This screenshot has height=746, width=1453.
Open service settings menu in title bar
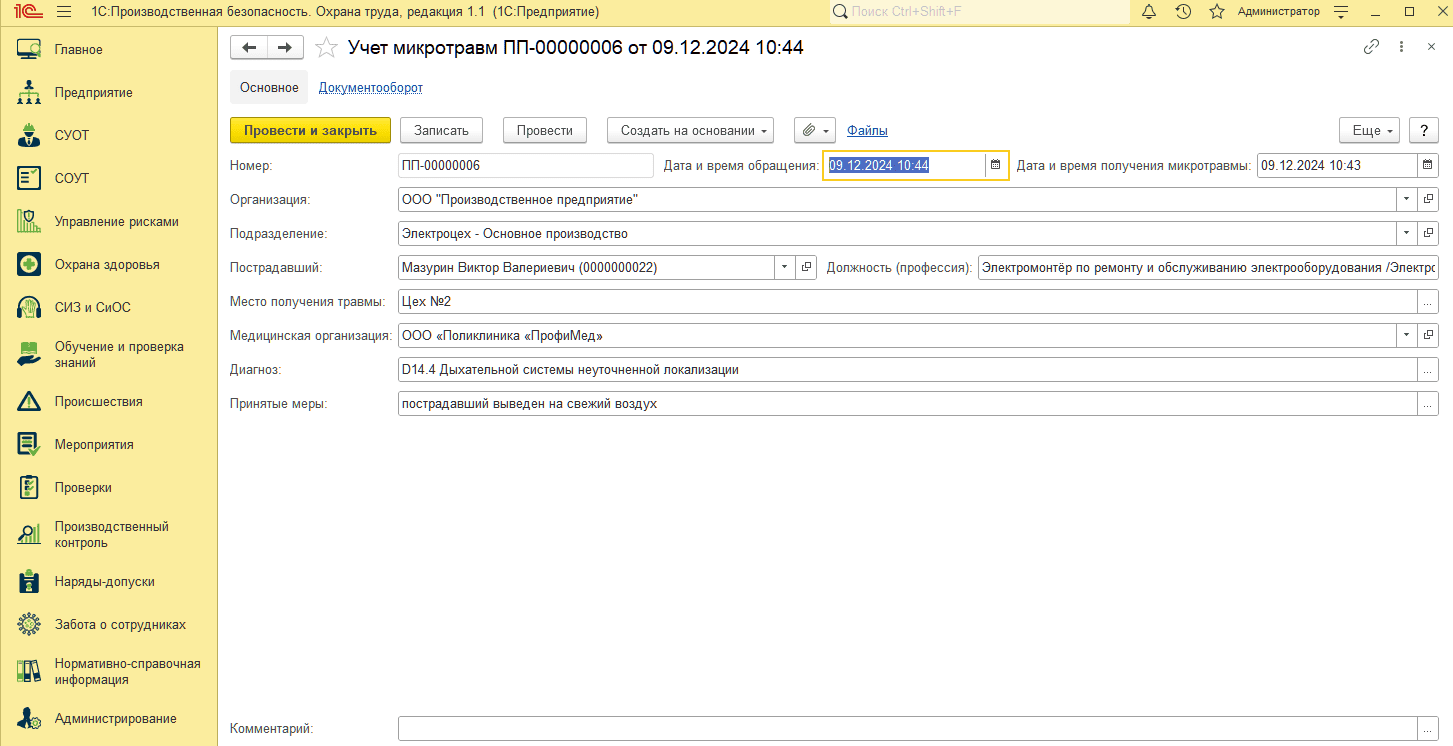(1342, 12)
